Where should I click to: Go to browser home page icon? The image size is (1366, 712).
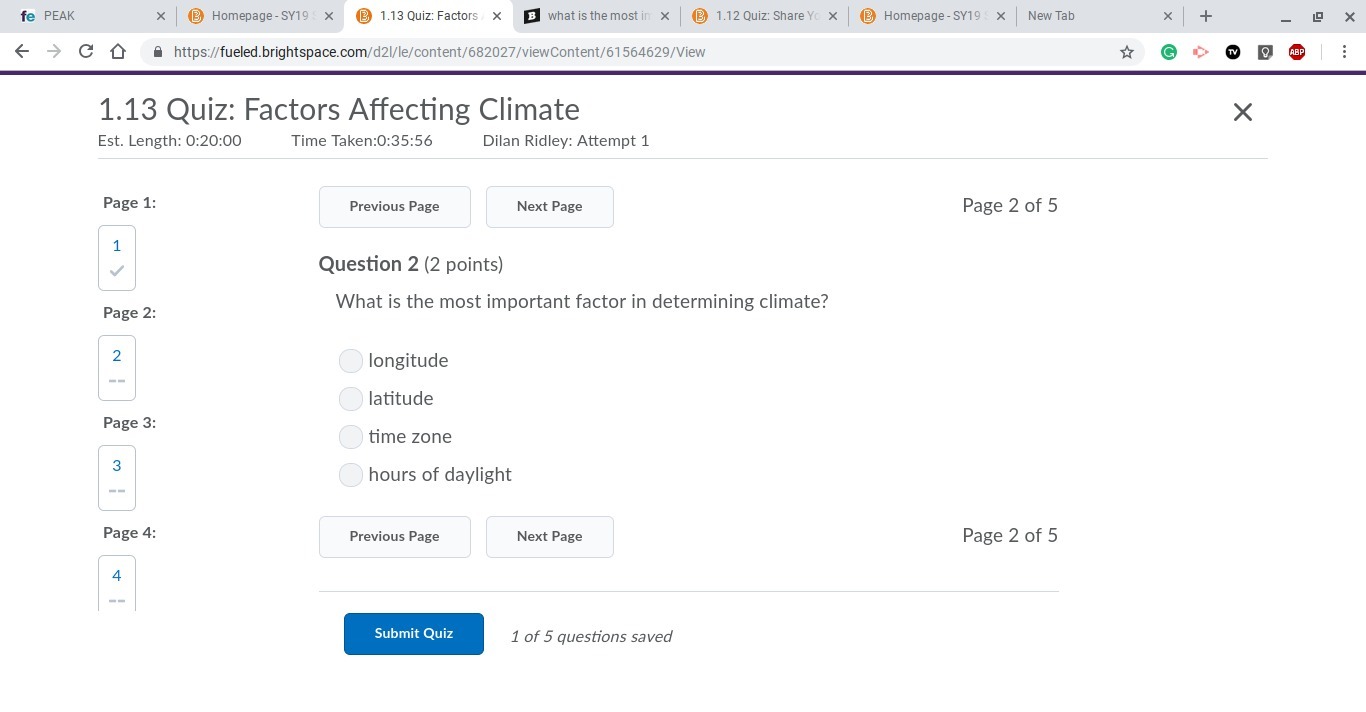[x=118, y=52]
